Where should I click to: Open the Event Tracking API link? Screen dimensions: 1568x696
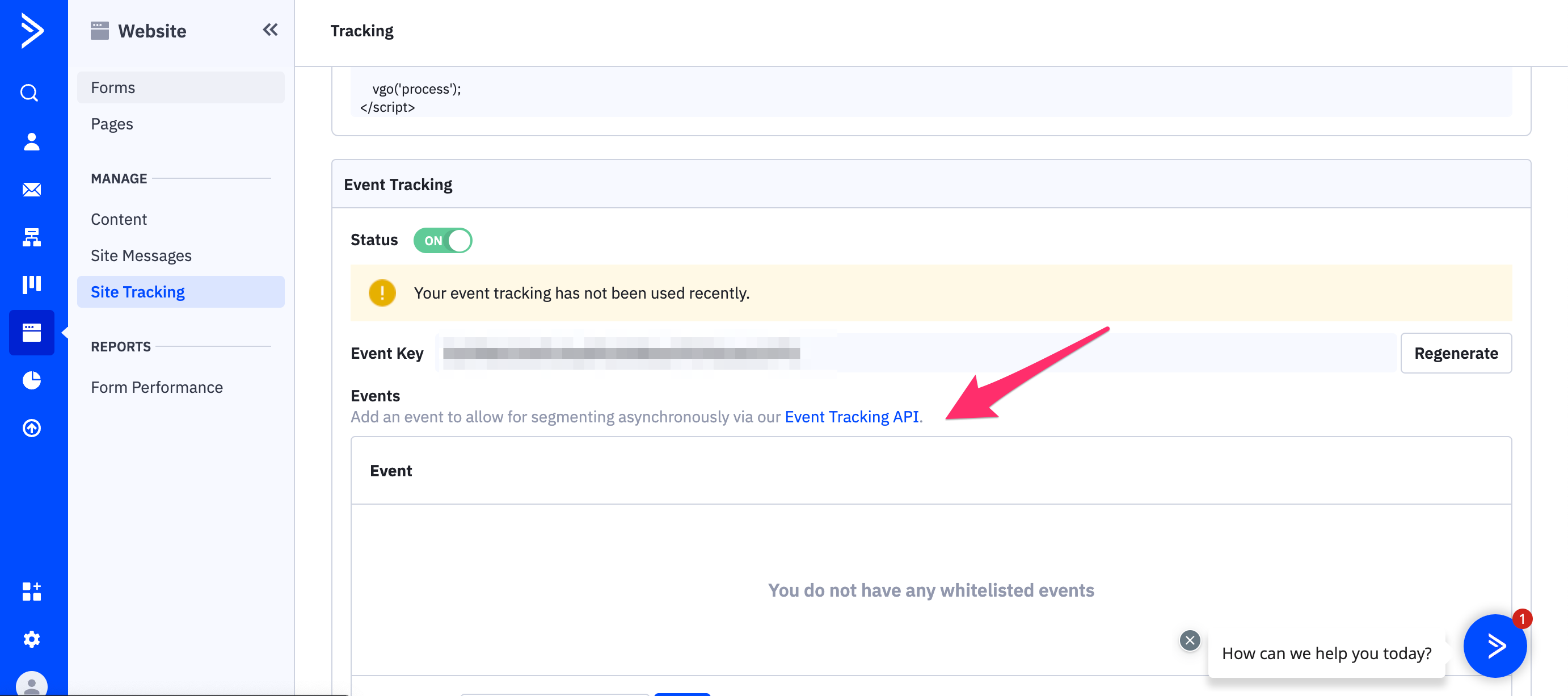click(852, 417)
